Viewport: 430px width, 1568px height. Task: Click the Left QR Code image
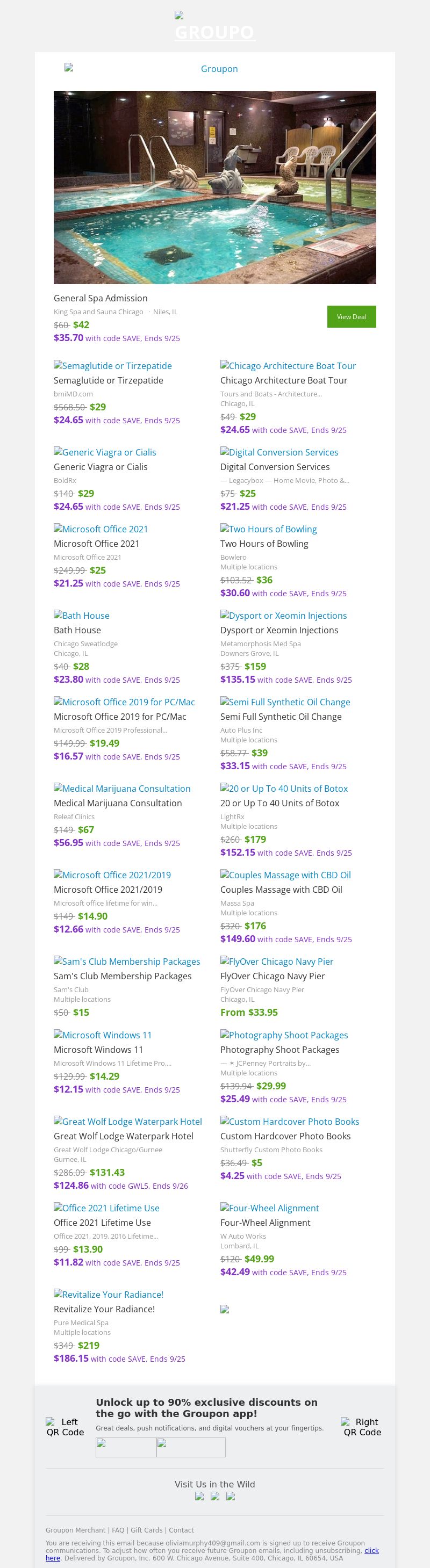click(65, 1427)
